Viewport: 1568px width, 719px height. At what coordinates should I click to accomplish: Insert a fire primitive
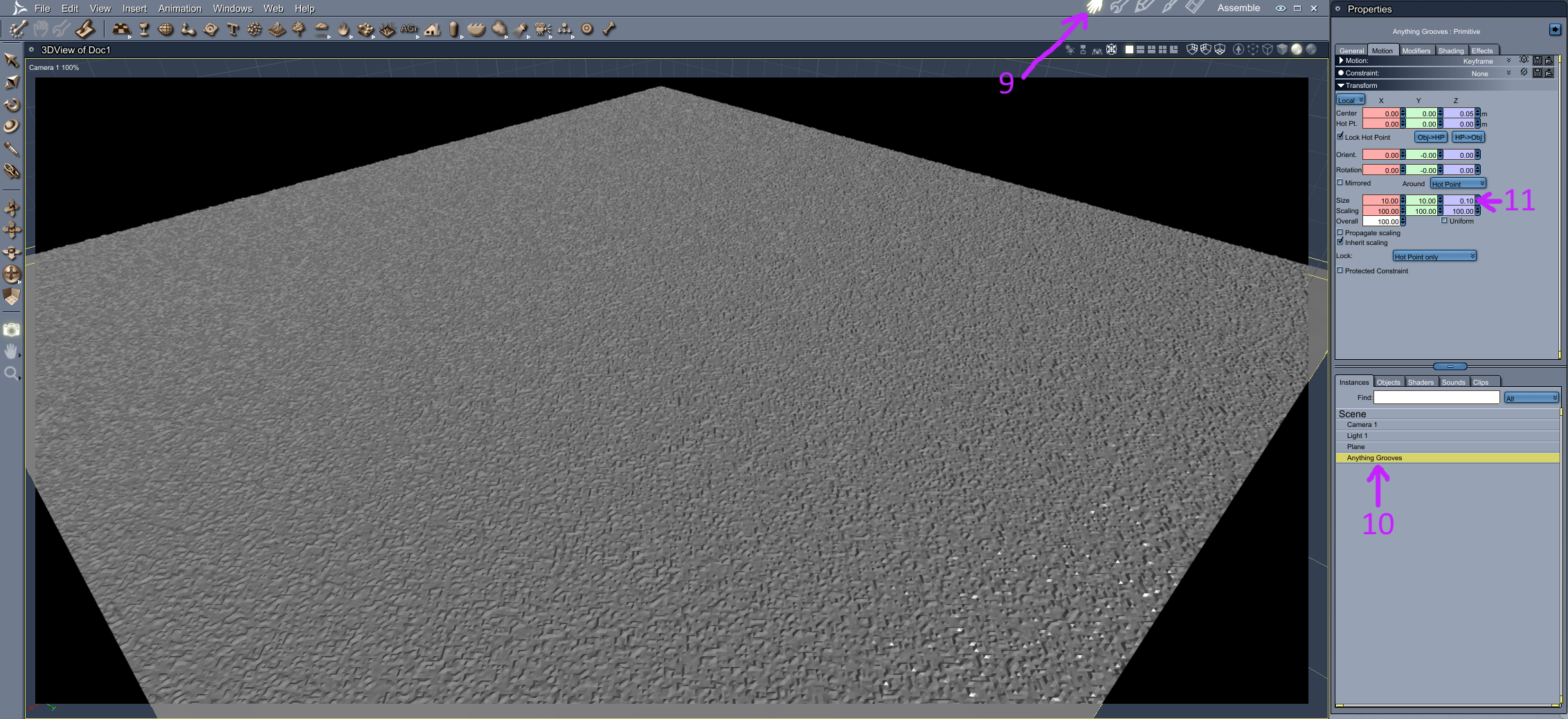pyautogui.click(x=343, y=29)
